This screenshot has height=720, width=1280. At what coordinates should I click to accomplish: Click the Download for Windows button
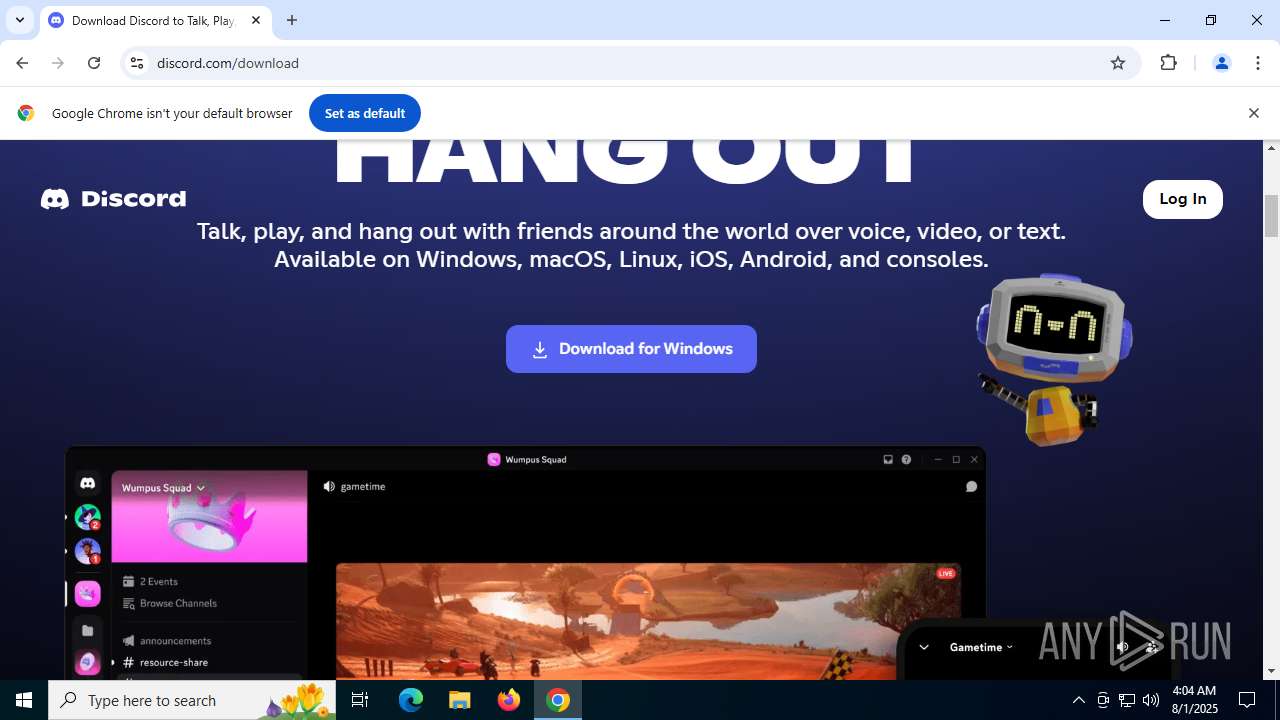[631, 349]
